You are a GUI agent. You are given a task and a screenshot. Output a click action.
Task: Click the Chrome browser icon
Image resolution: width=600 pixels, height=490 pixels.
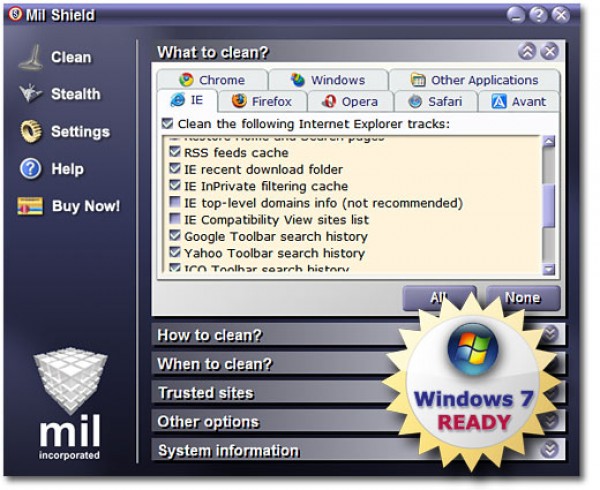pos(186,80)
